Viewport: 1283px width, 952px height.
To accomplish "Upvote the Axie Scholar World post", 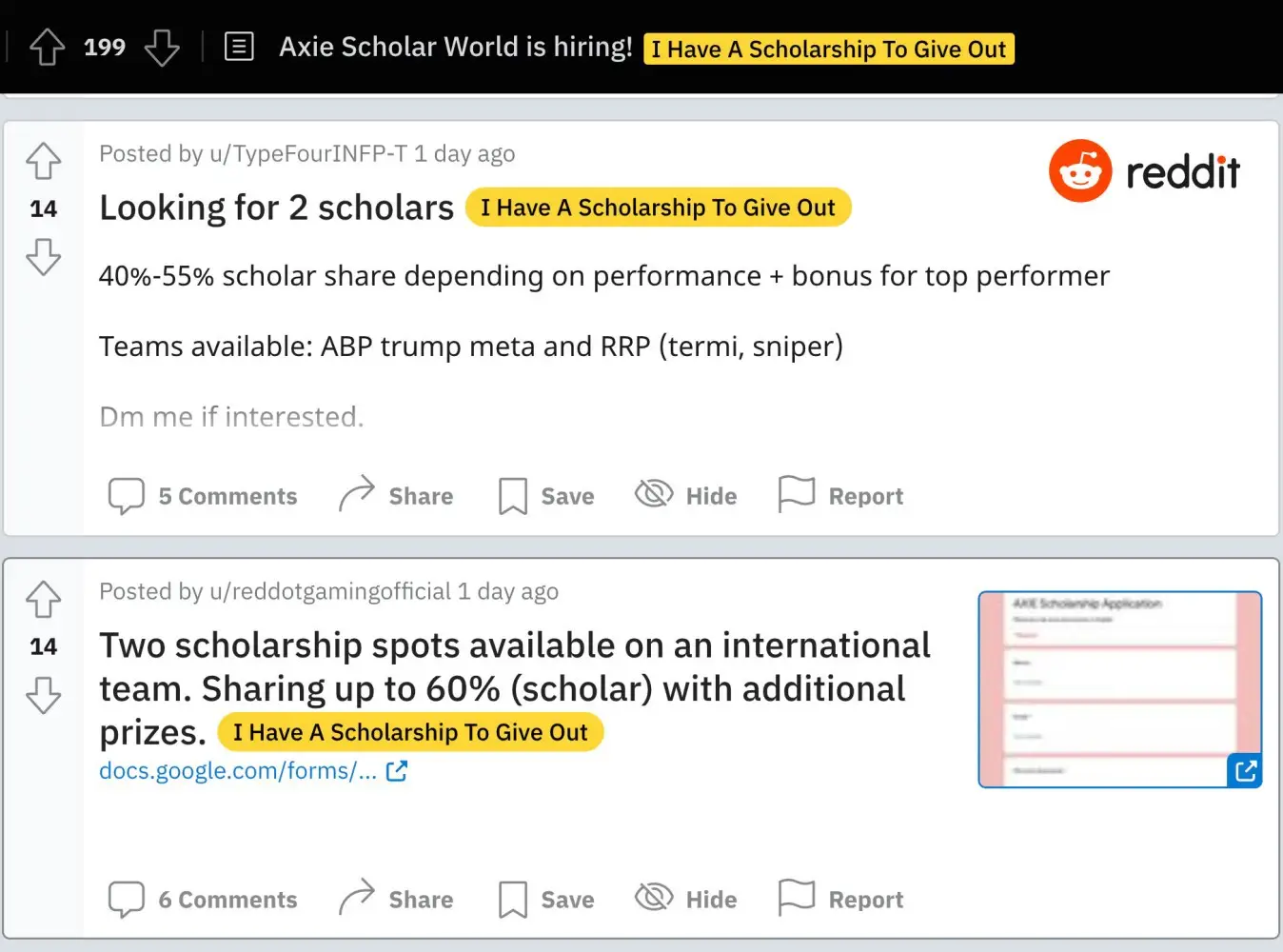I will point(47,47).
